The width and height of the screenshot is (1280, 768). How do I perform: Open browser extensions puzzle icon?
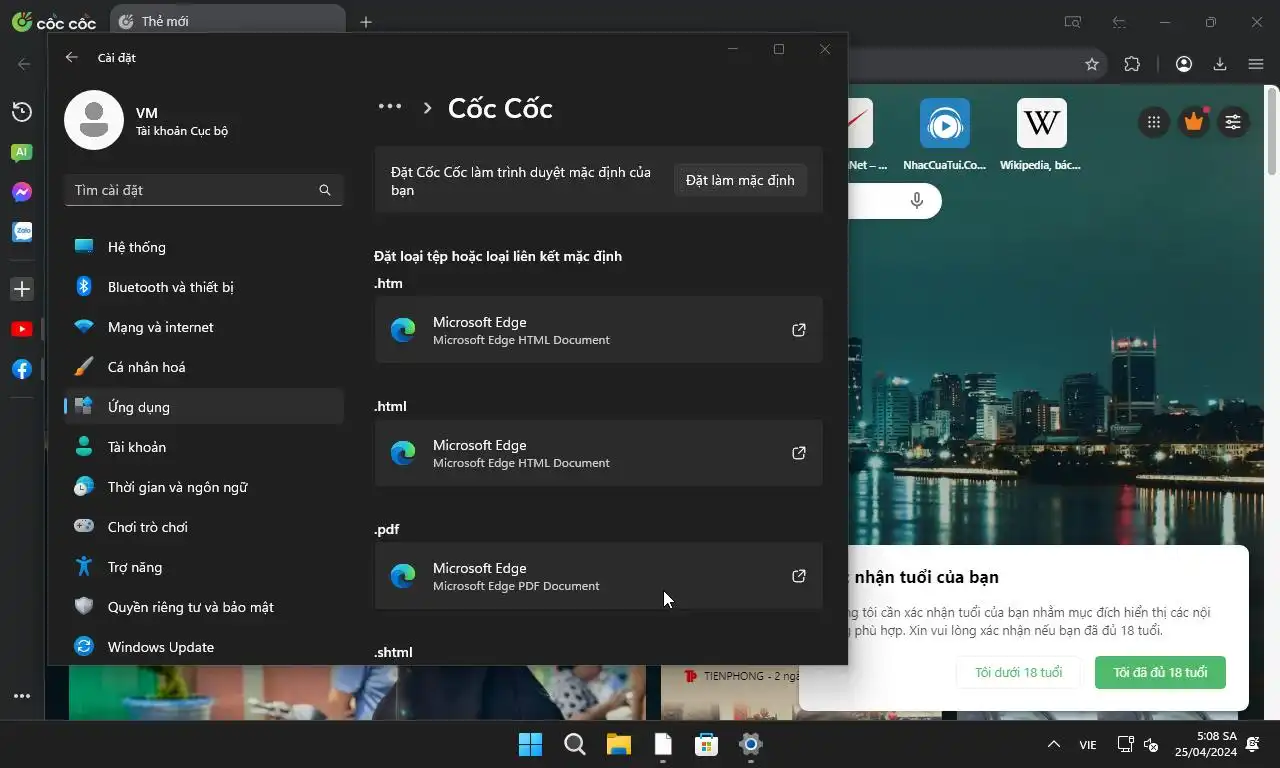point(1132,64)
